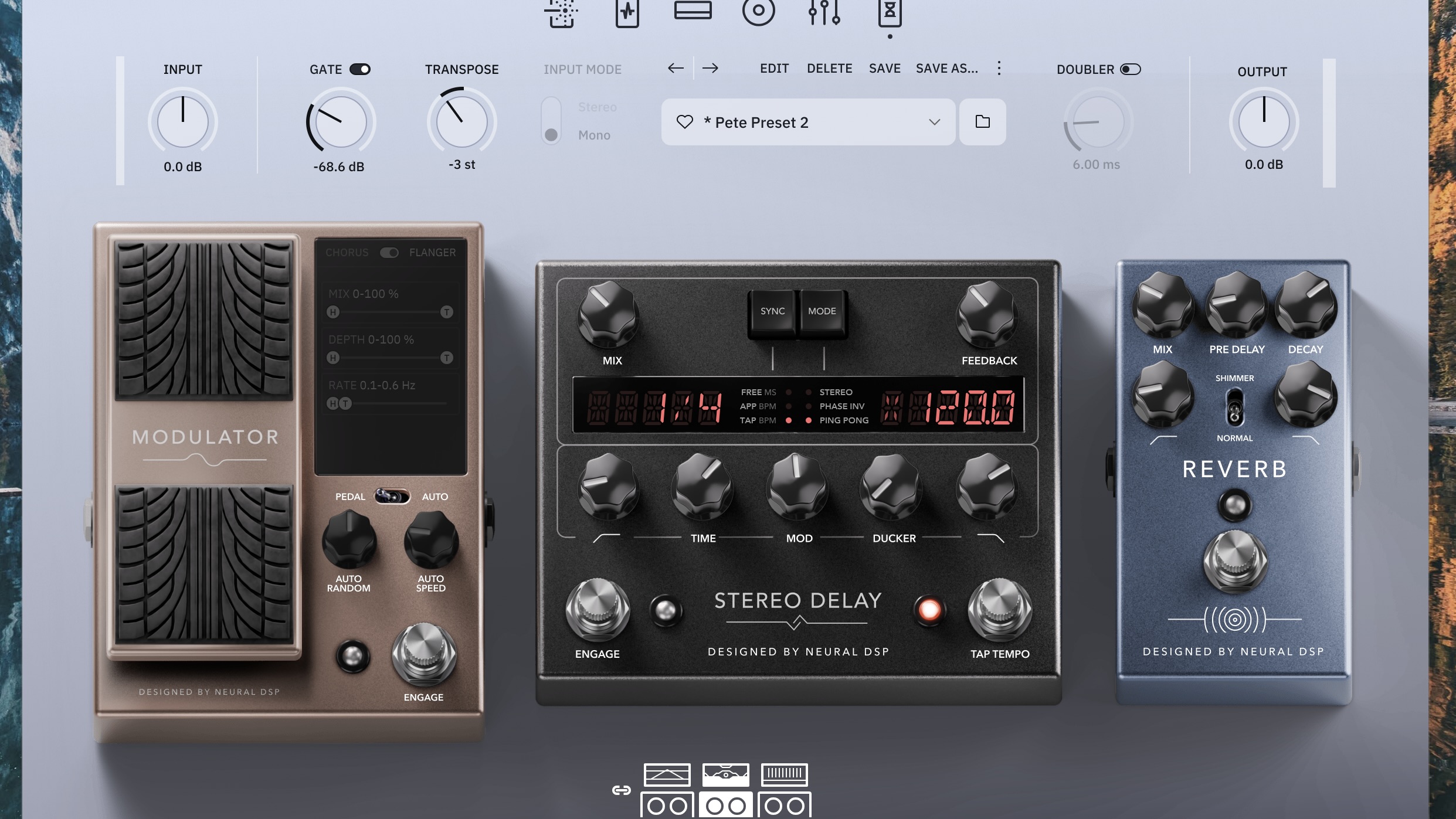Viewport: 1456px width, 819px height.
Task: Expand the Pete Preset 2 dropdown
Action: [934, 122]
